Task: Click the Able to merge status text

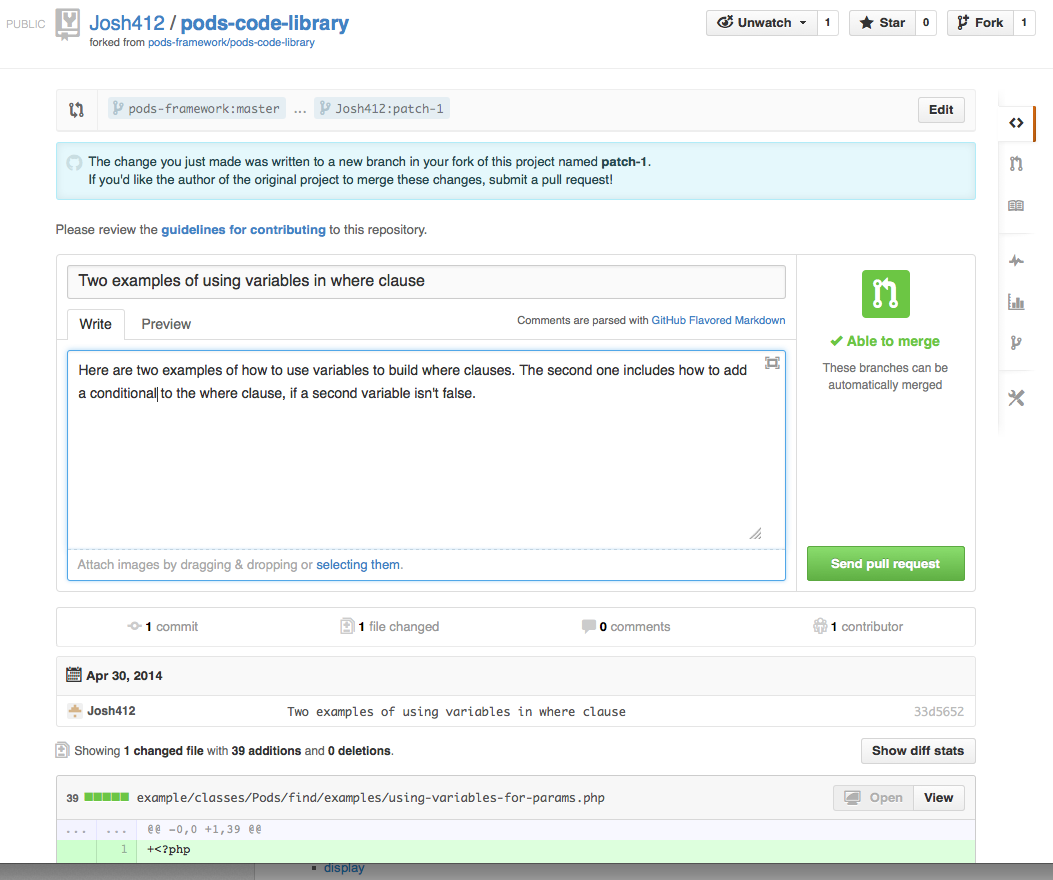Action: [x=885, y=341]
